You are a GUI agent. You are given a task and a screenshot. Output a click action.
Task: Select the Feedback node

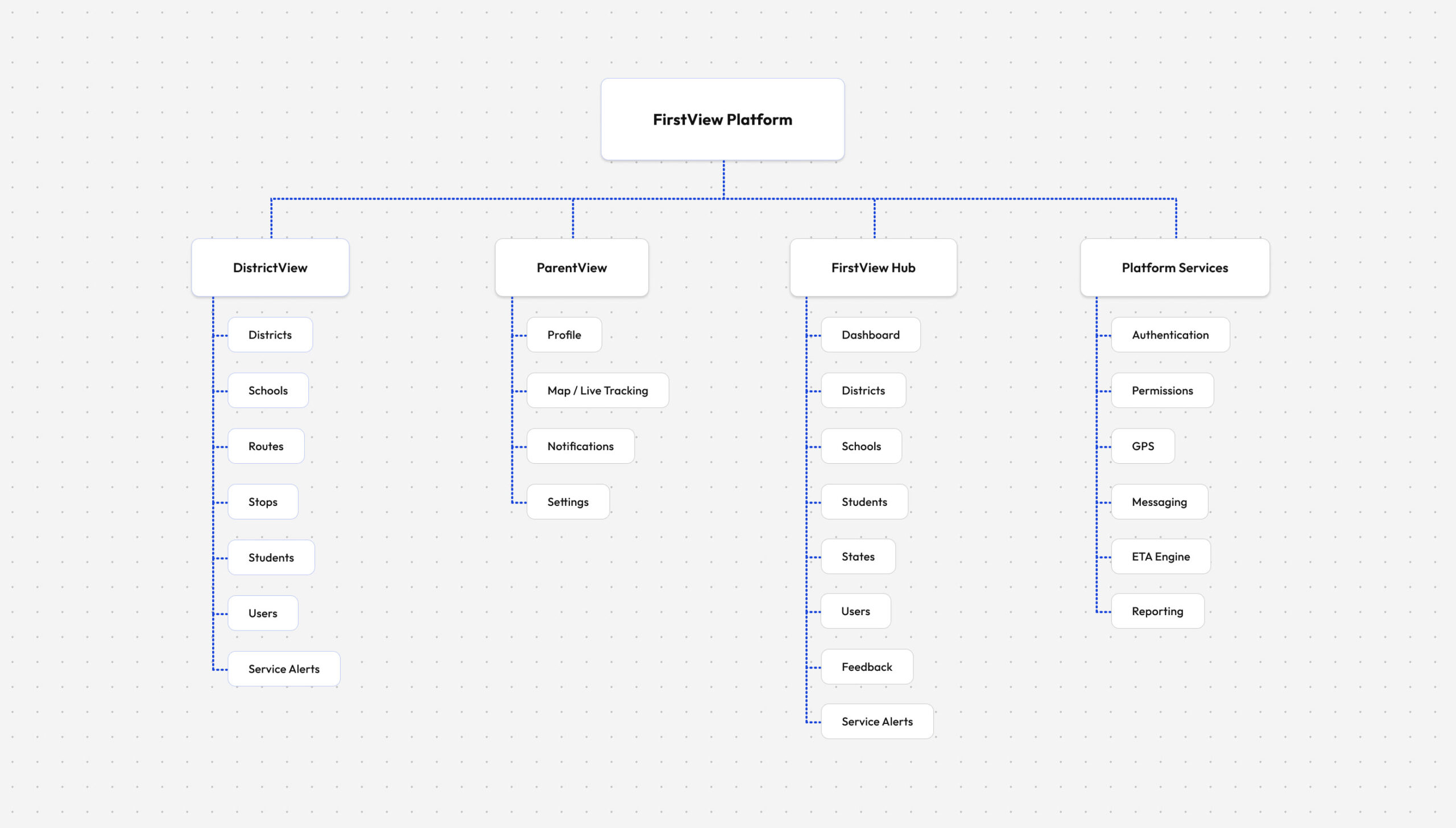tap(867, 667)
